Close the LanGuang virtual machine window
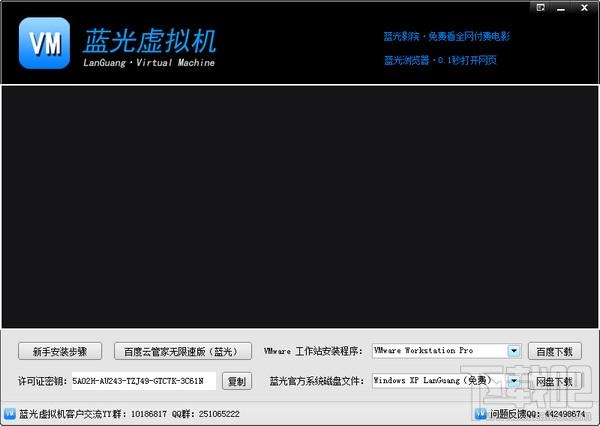This screenshot has width=600, height=426. point(584,8)
